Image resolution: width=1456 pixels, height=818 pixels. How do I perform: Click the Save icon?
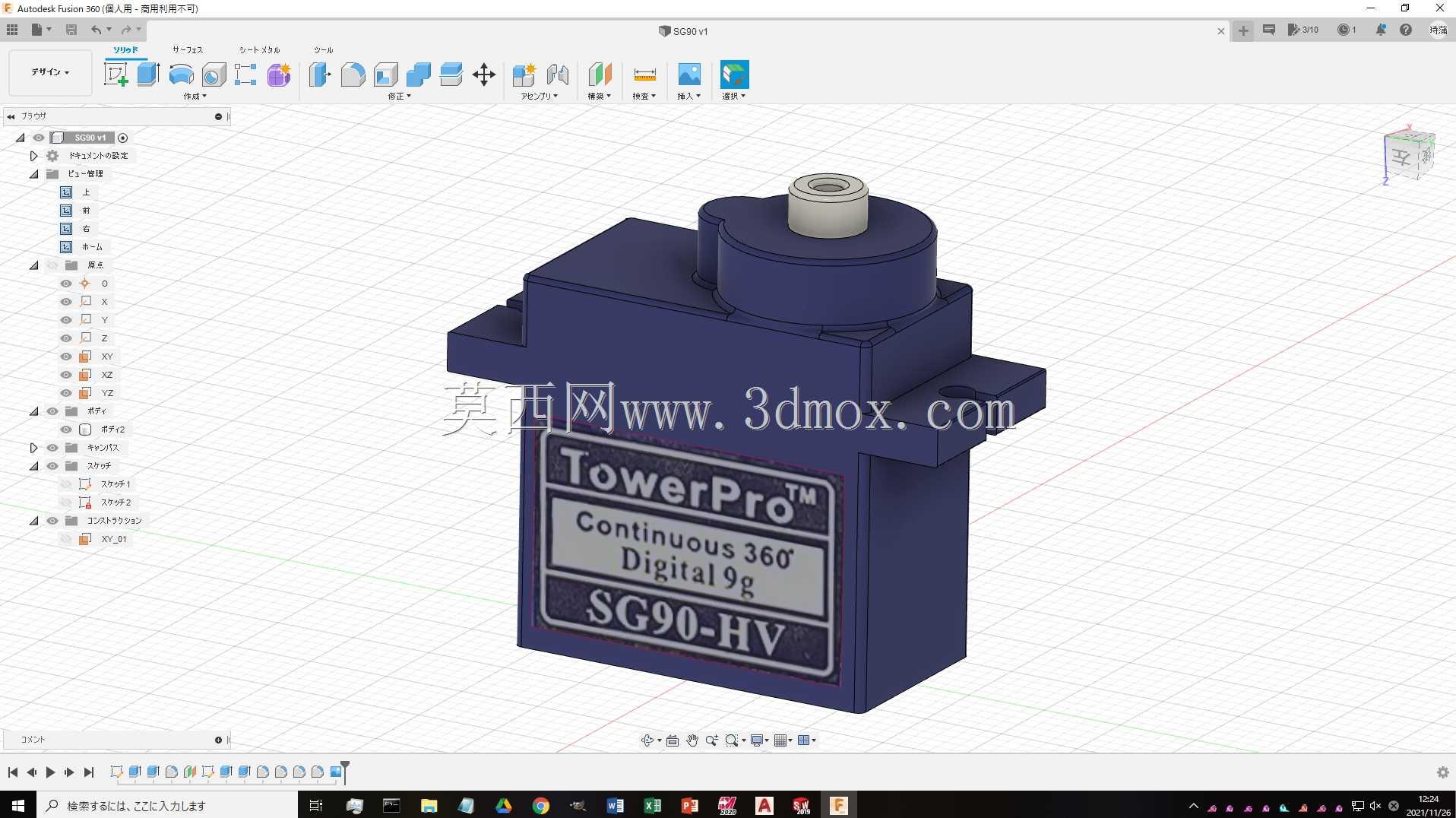pyautogui.click(x=71, y=30)
